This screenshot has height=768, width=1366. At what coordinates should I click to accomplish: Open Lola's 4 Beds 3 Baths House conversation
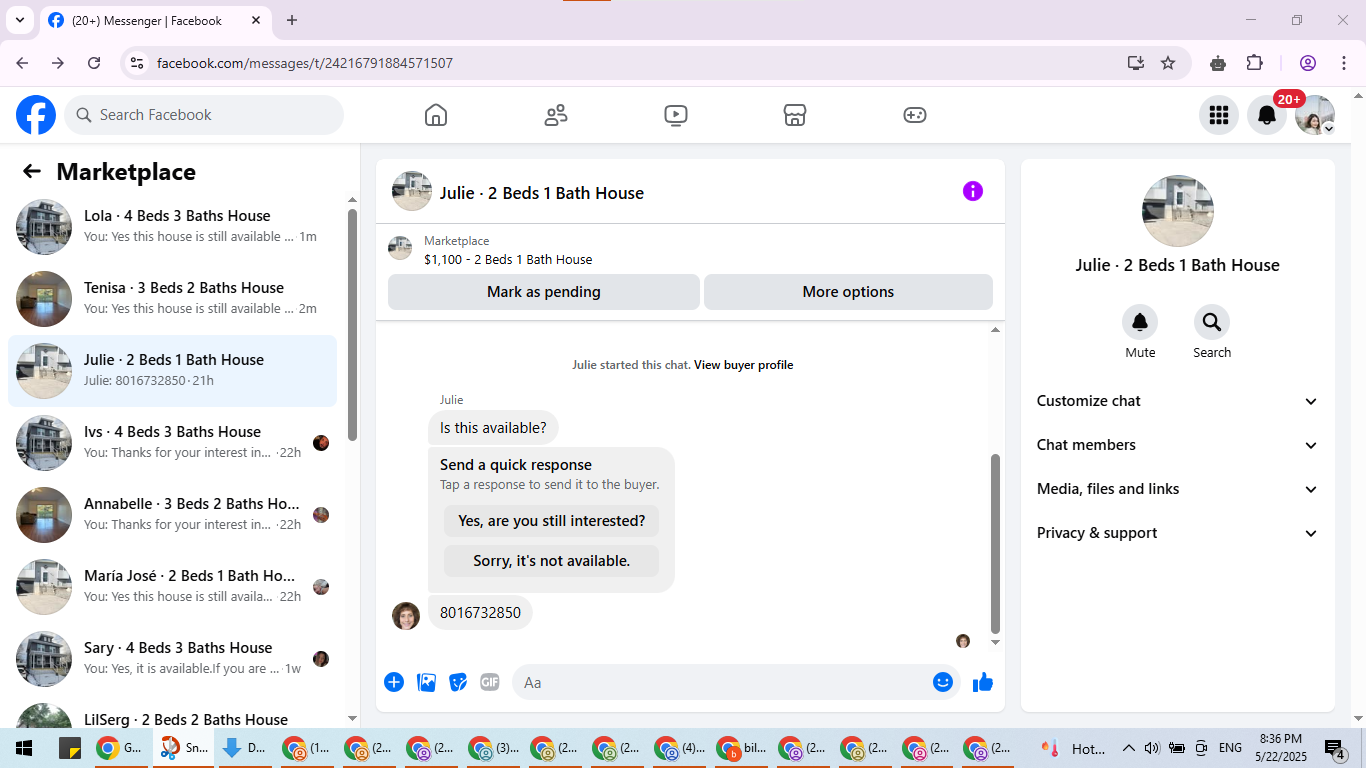pos(172,227)
